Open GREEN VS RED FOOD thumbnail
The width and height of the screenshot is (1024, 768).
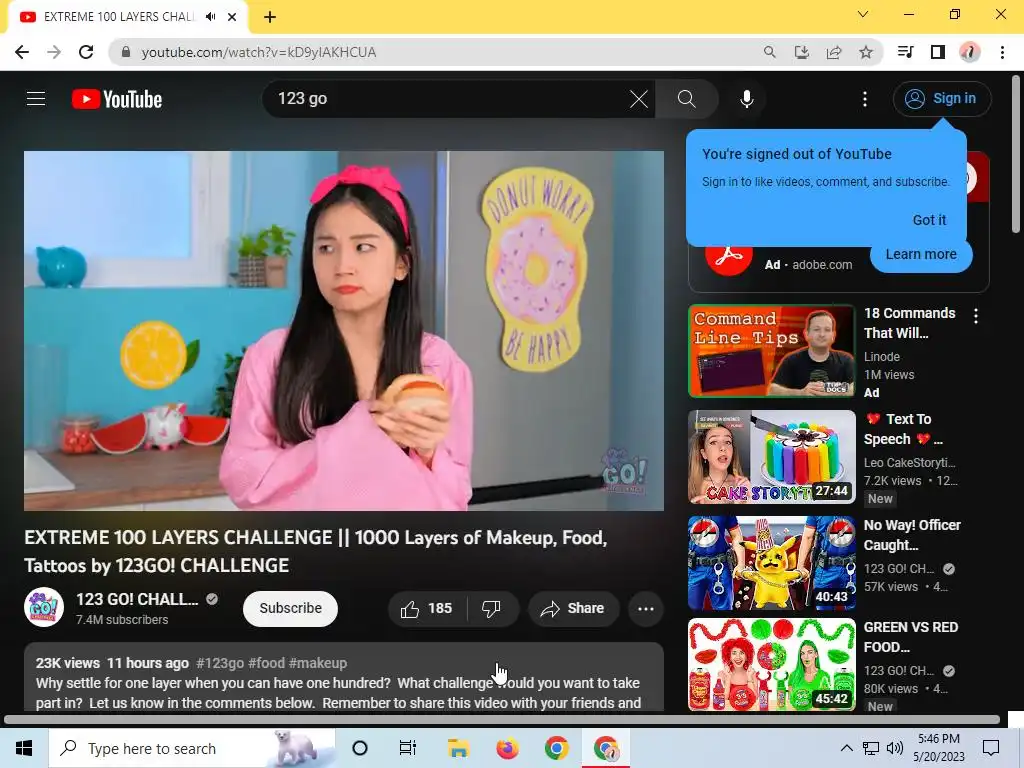(x=771, y=664)
